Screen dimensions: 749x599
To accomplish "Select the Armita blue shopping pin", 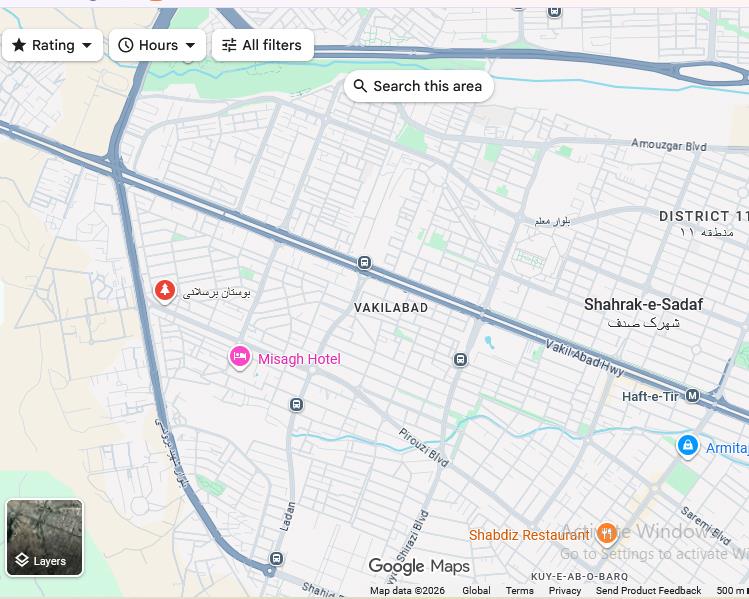I will [x=687, y=447].
